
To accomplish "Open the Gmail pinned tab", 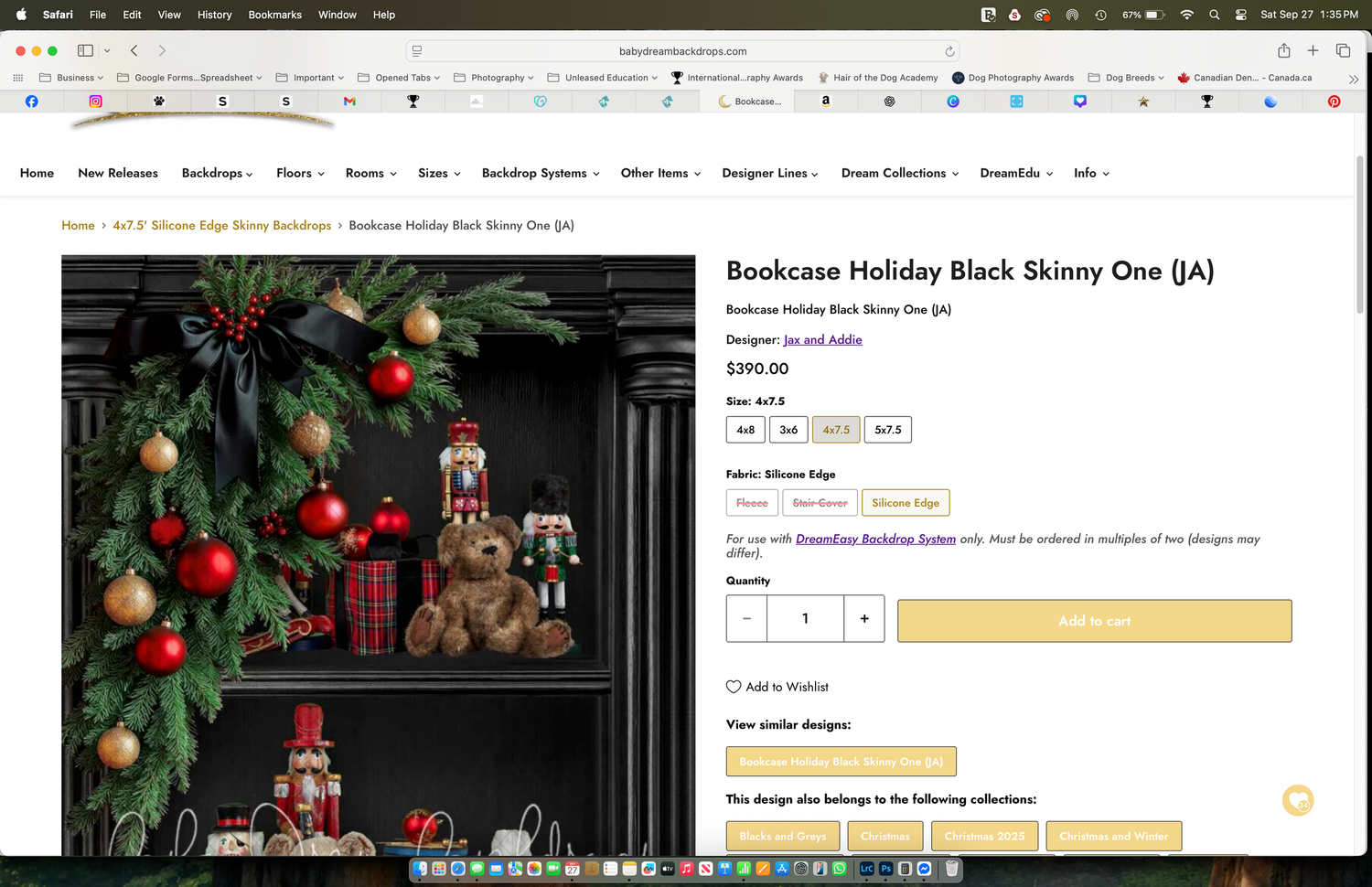I will pos(349,102).
